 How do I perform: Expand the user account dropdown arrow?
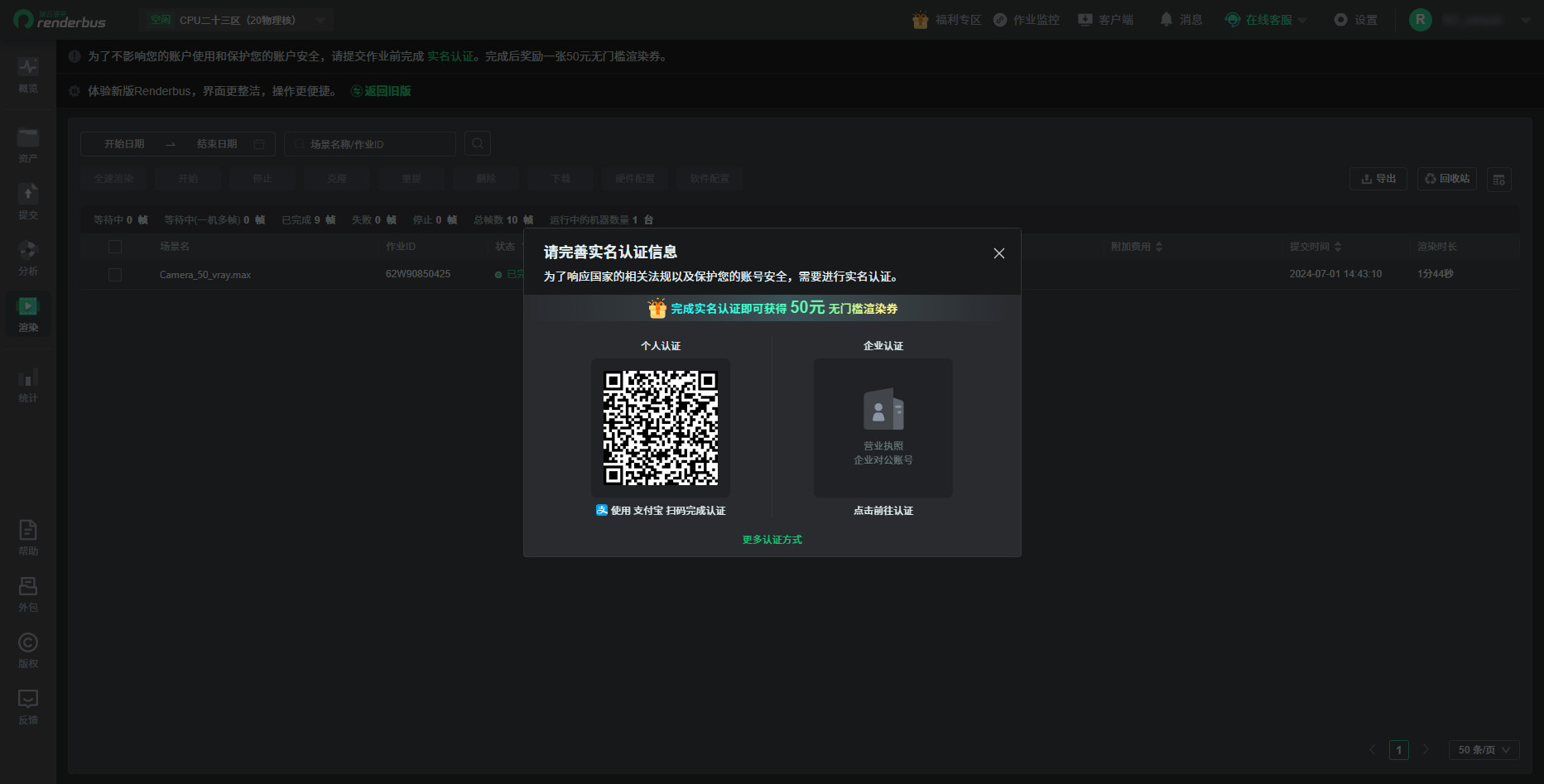(1526, 20)
